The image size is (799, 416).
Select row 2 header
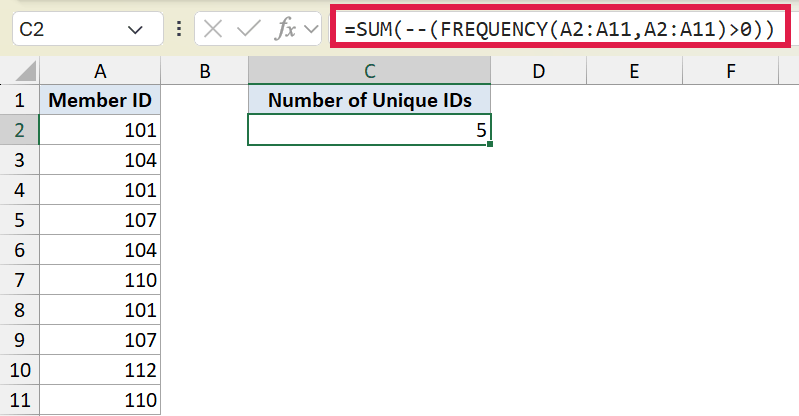point(19,130)
